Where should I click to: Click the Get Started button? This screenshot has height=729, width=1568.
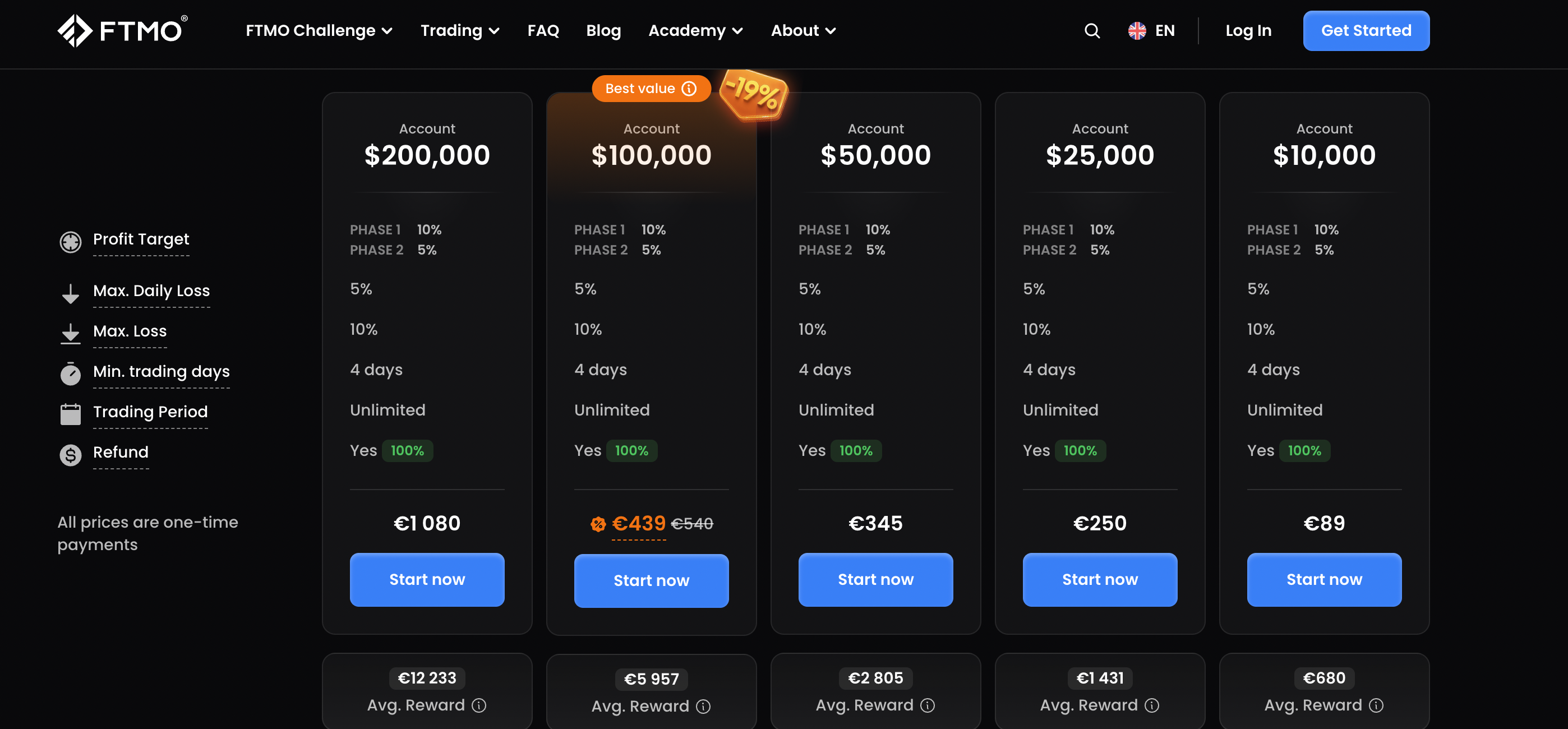(1366, 30)
